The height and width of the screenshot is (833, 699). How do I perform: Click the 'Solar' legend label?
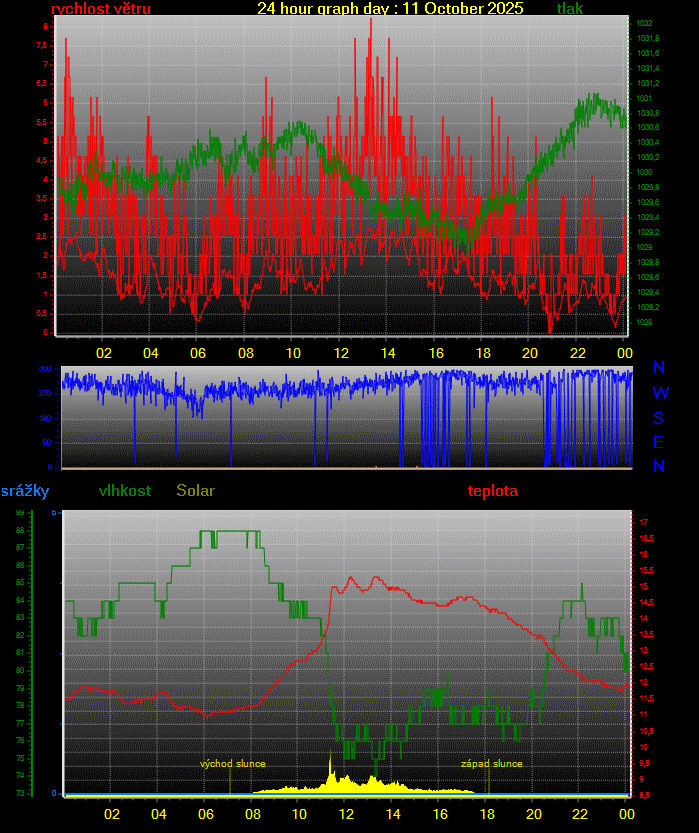tap(195, 491)
